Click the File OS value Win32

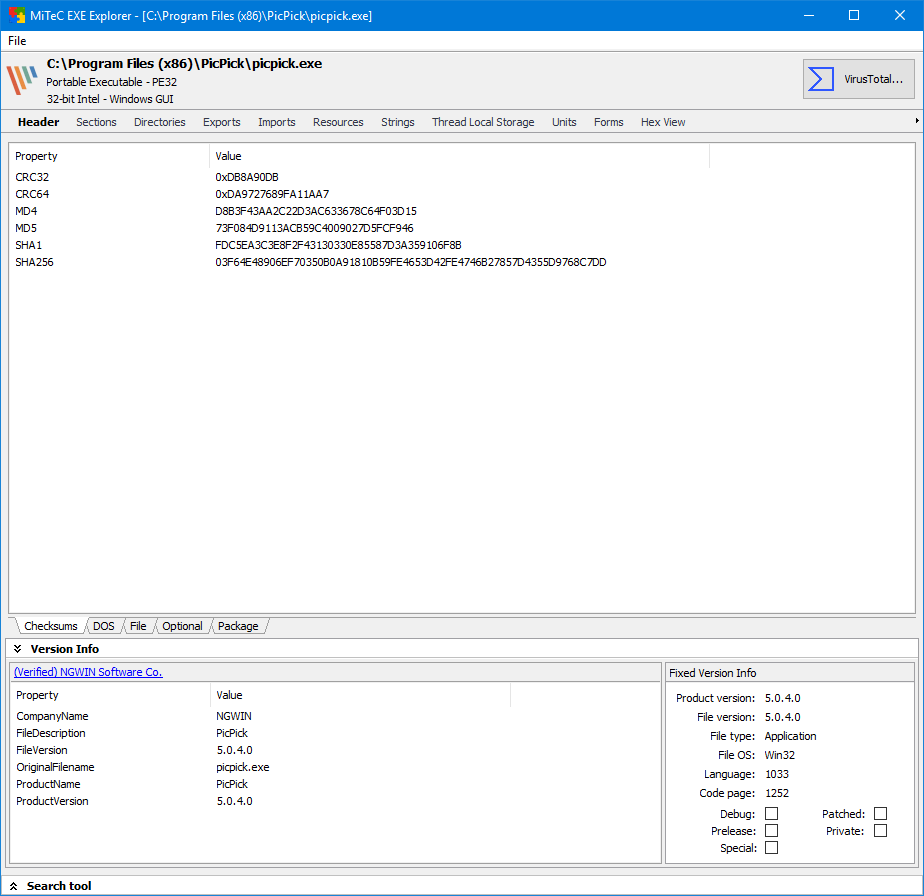pos(780,755)
